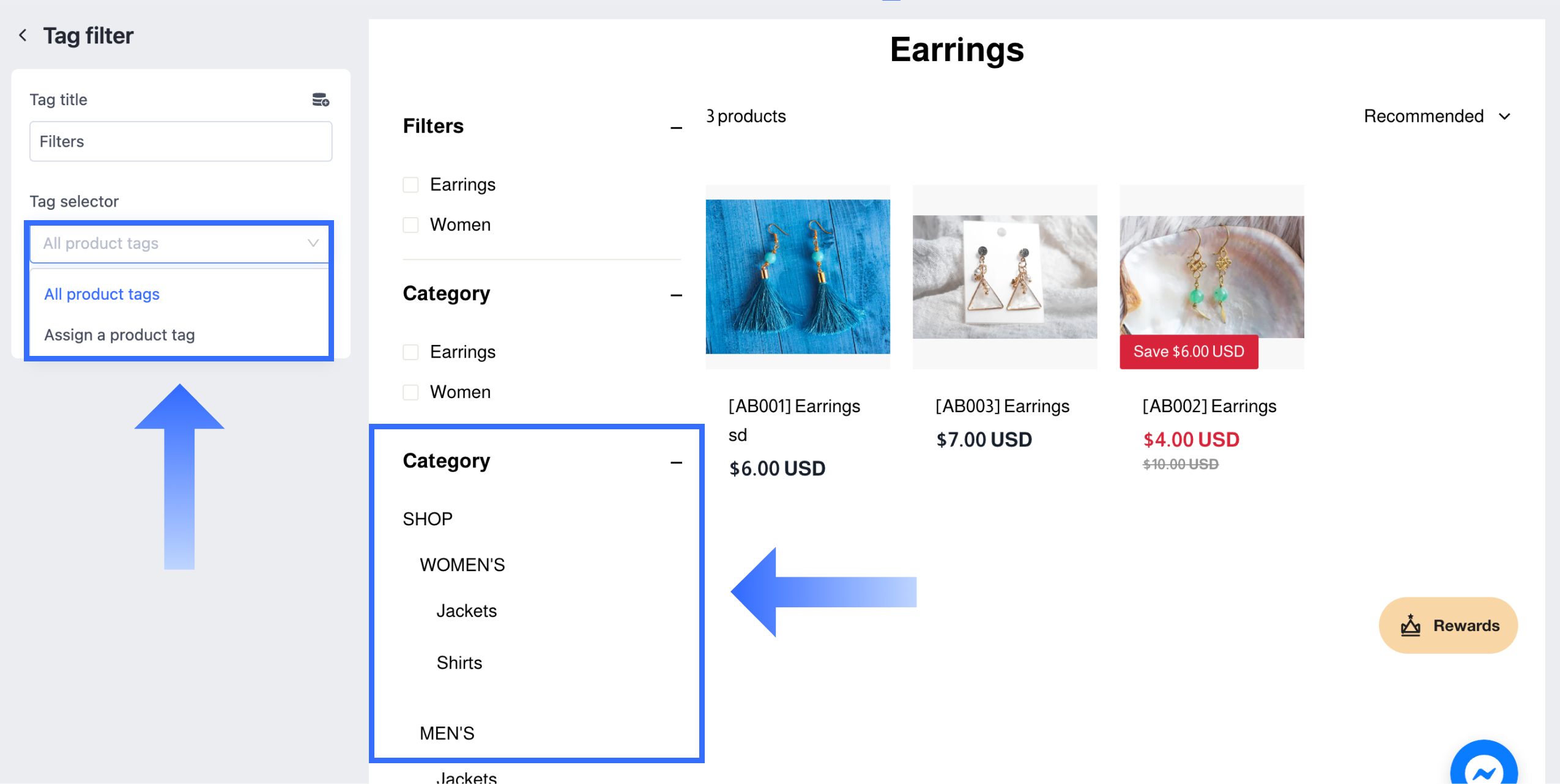Screen dimensions: 1560x784
Task: Select the 'All product tags' option
Action: click(102, 294)
